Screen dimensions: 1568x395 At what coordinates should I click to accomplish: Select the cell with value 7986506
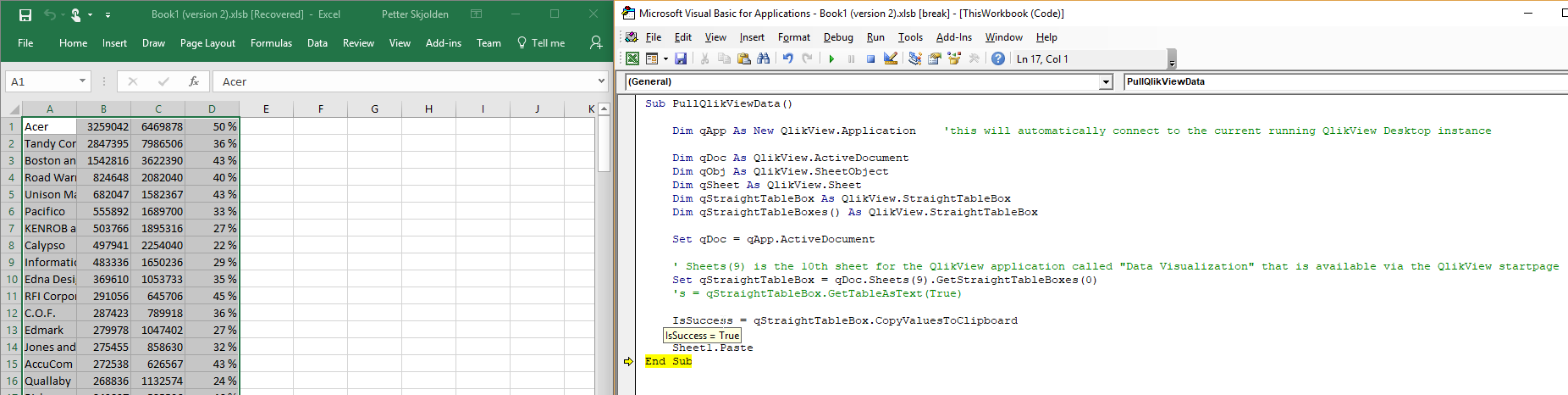pyautogui.click(x=157, y=143)
